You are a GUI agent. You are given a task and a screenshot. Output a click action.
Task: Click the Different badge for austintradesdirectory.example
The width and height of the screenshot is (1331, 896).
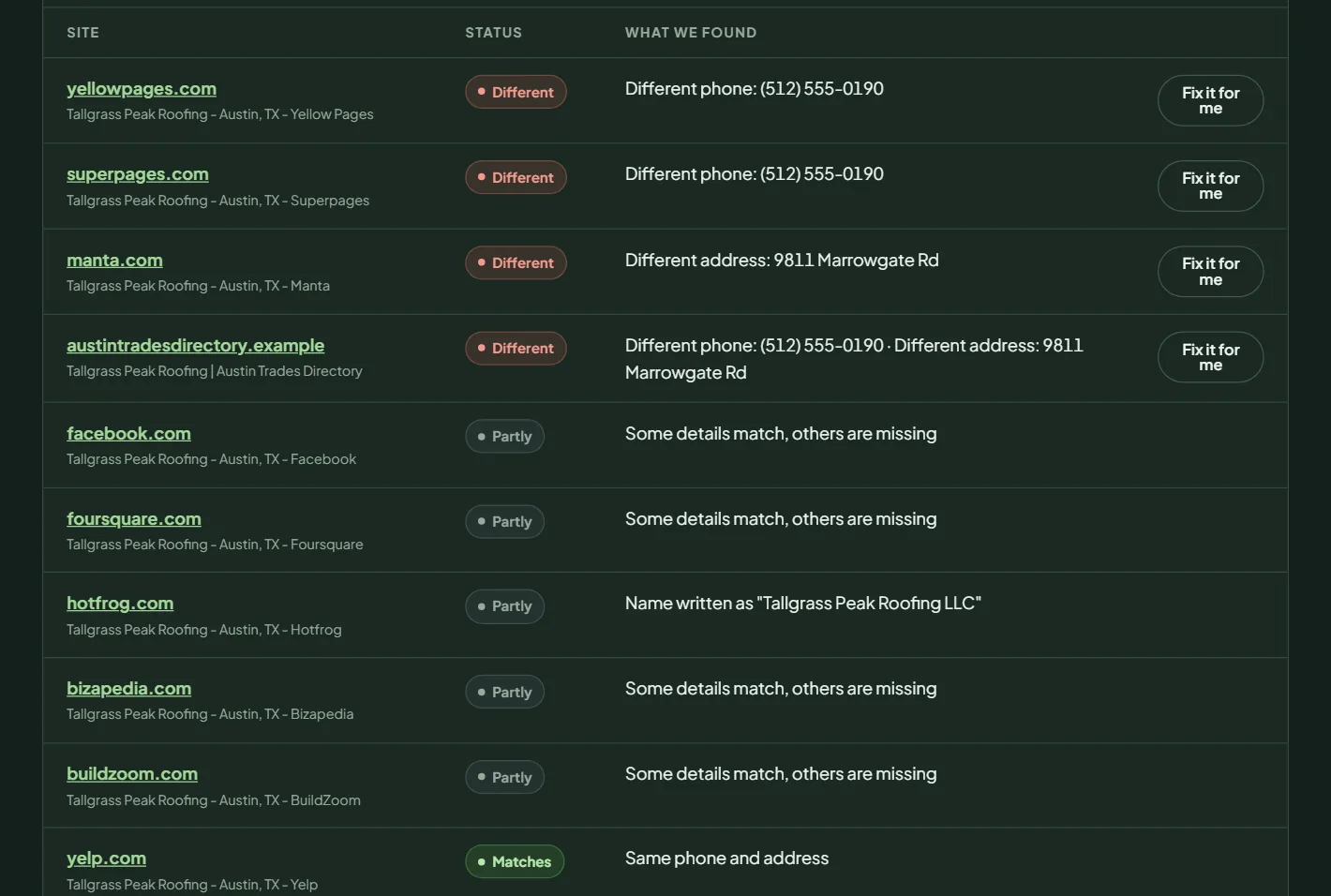(x=516, y=348)
